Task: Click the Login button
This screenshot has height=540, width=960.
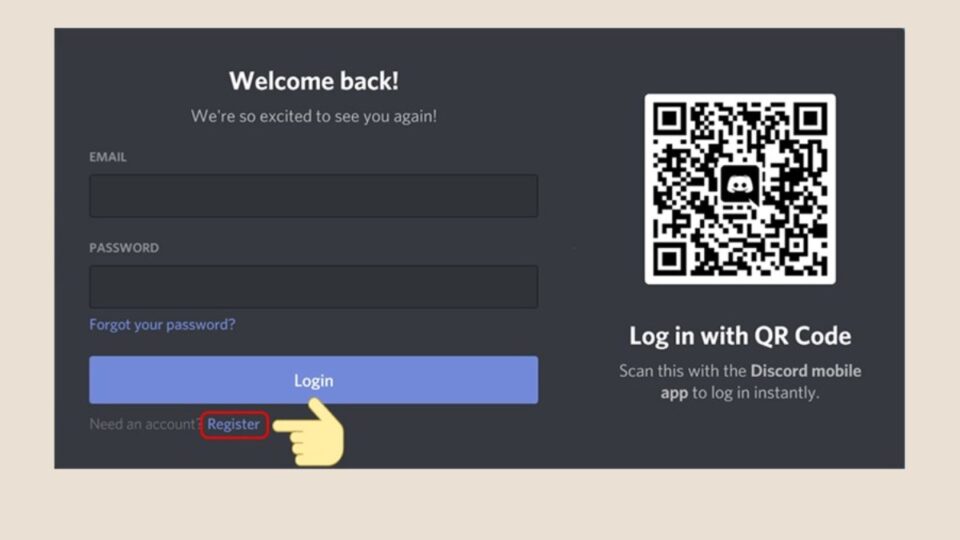Action: [x=313, y=380]
